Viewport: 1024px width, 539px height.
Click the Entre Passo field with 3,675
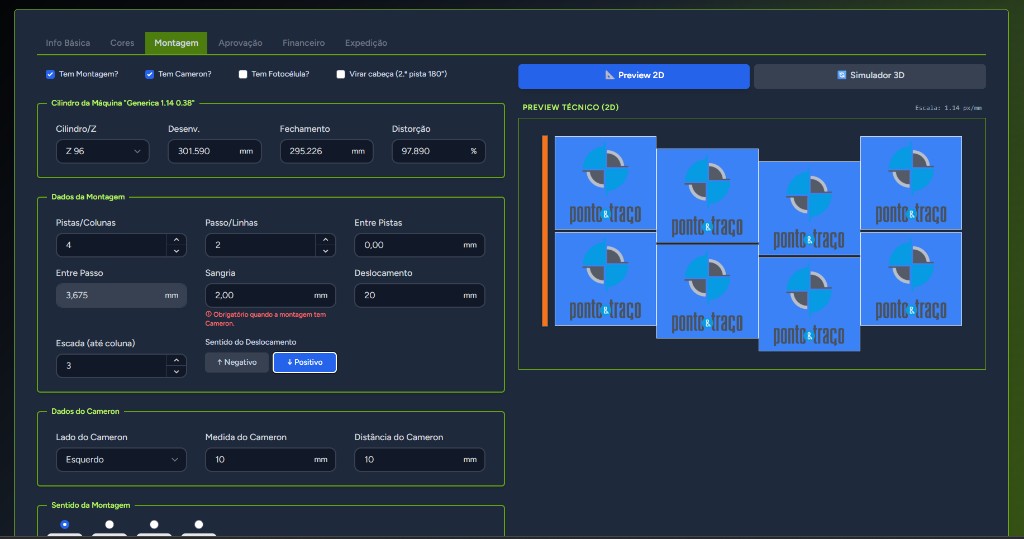point(121,295)
